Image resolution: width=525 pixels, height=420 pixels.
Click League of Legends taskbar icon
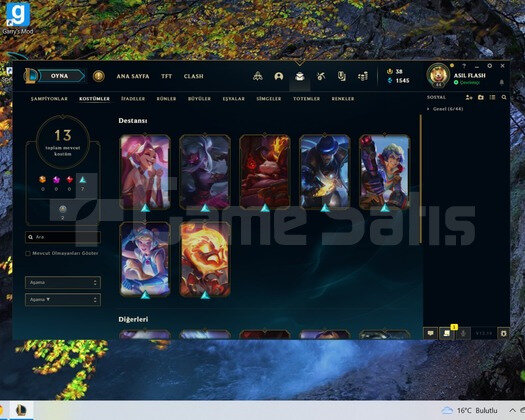pos(21,410)
